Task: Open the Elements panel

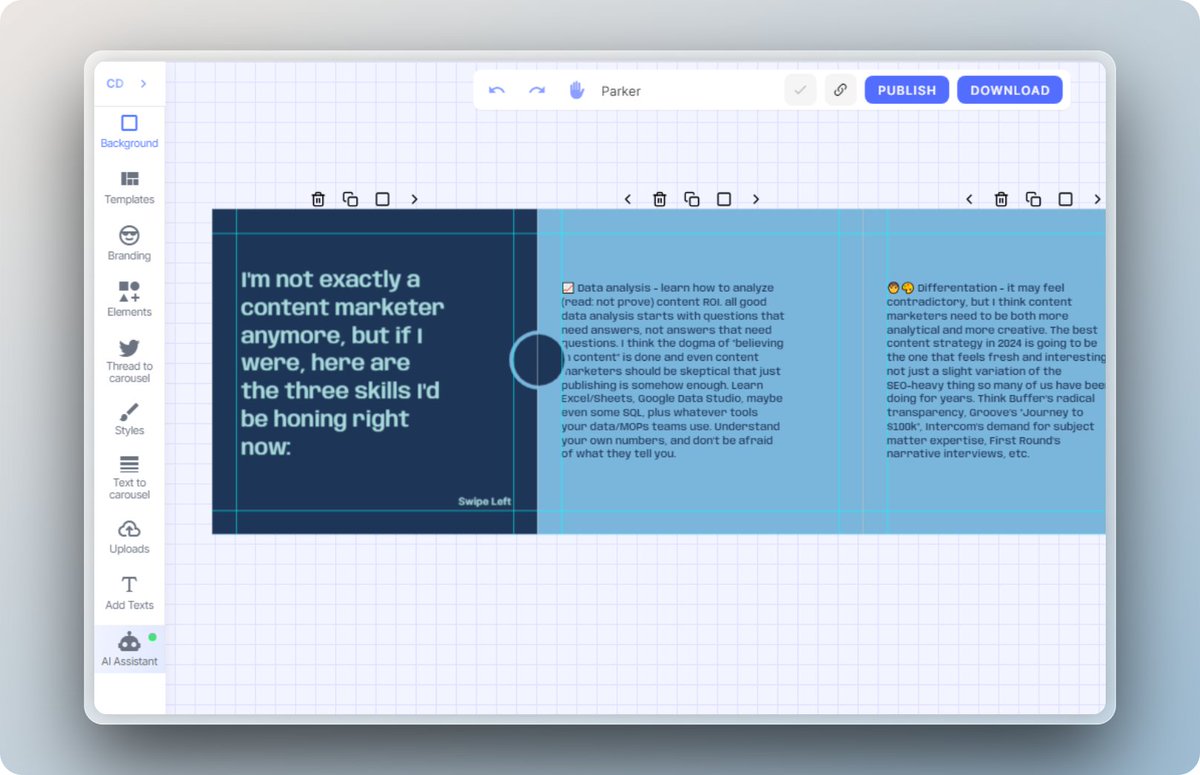Action: (x=129, y=300)
